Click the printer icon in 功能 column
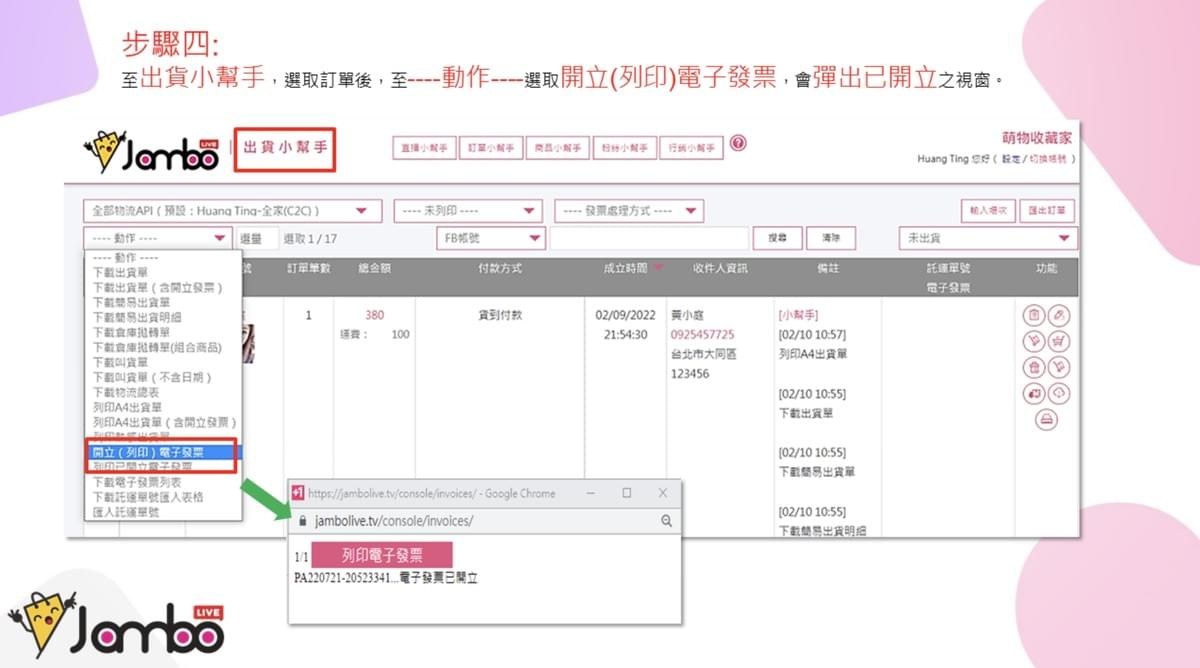This screenshot has width=1200, height=668. 1046,419
